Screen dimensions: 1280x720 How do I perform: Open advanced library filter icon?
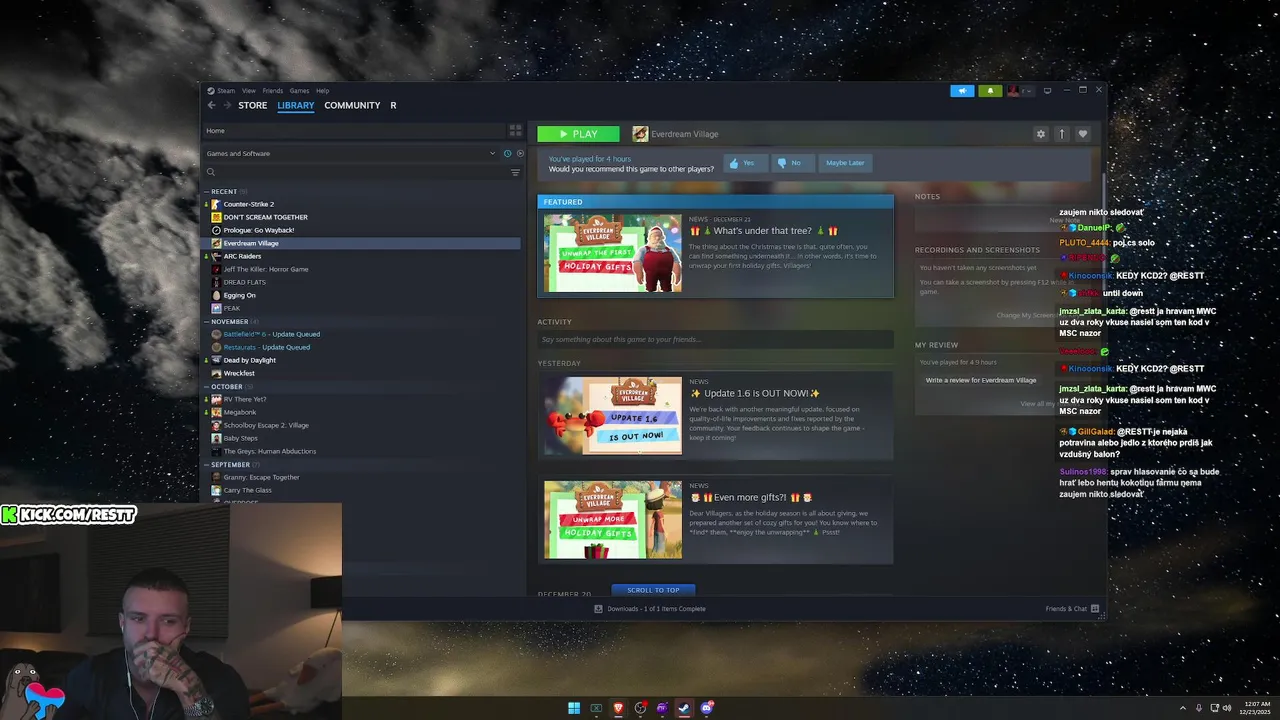[515, 172]
